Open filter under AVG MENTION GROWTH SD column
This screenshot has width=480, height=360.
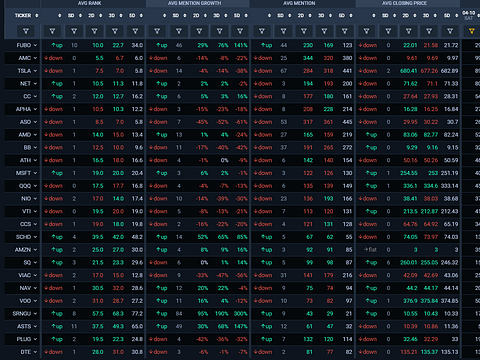(x=179, y=31)
